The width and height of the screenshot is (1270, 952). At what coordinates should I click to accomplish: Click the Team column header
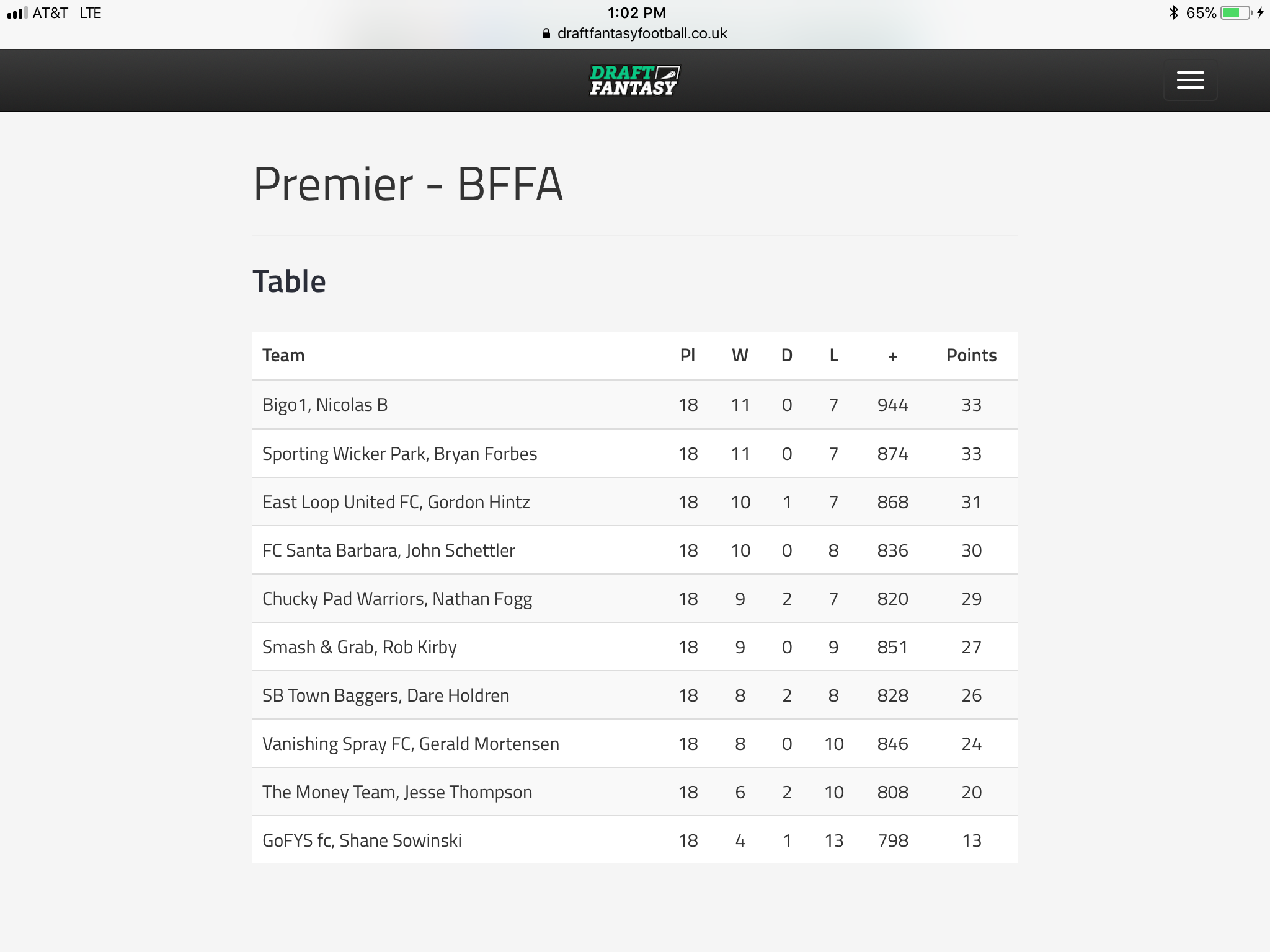283,355
